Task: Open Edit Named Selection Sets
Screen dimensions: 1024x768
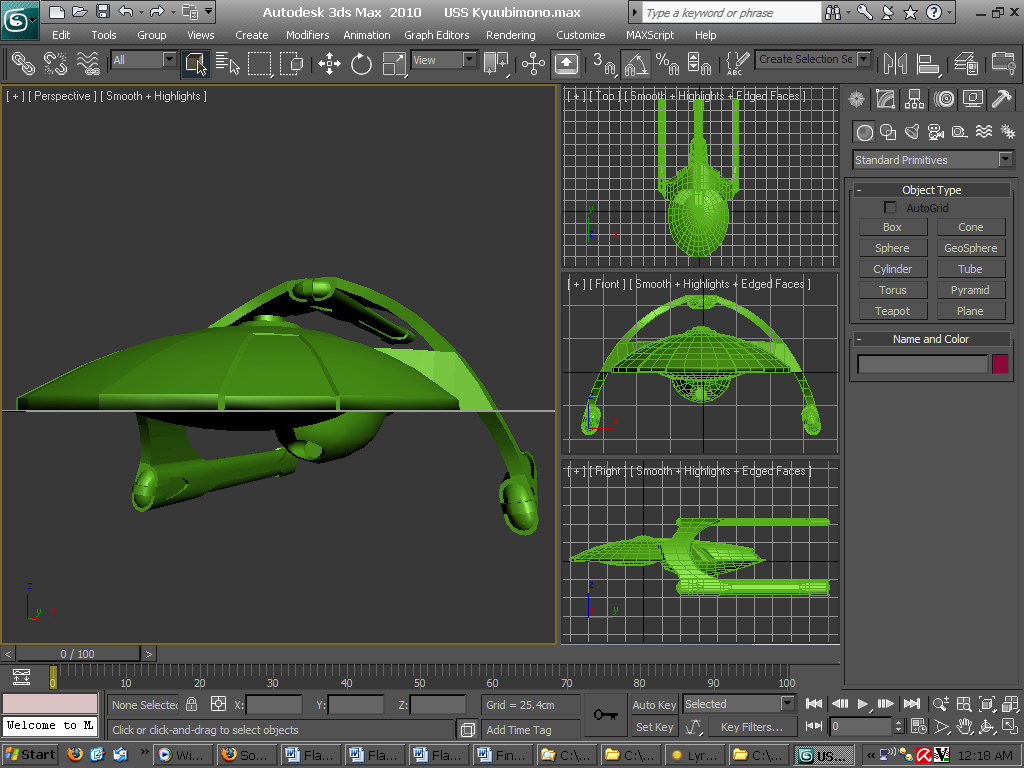Action: click(x=737, y=63)
